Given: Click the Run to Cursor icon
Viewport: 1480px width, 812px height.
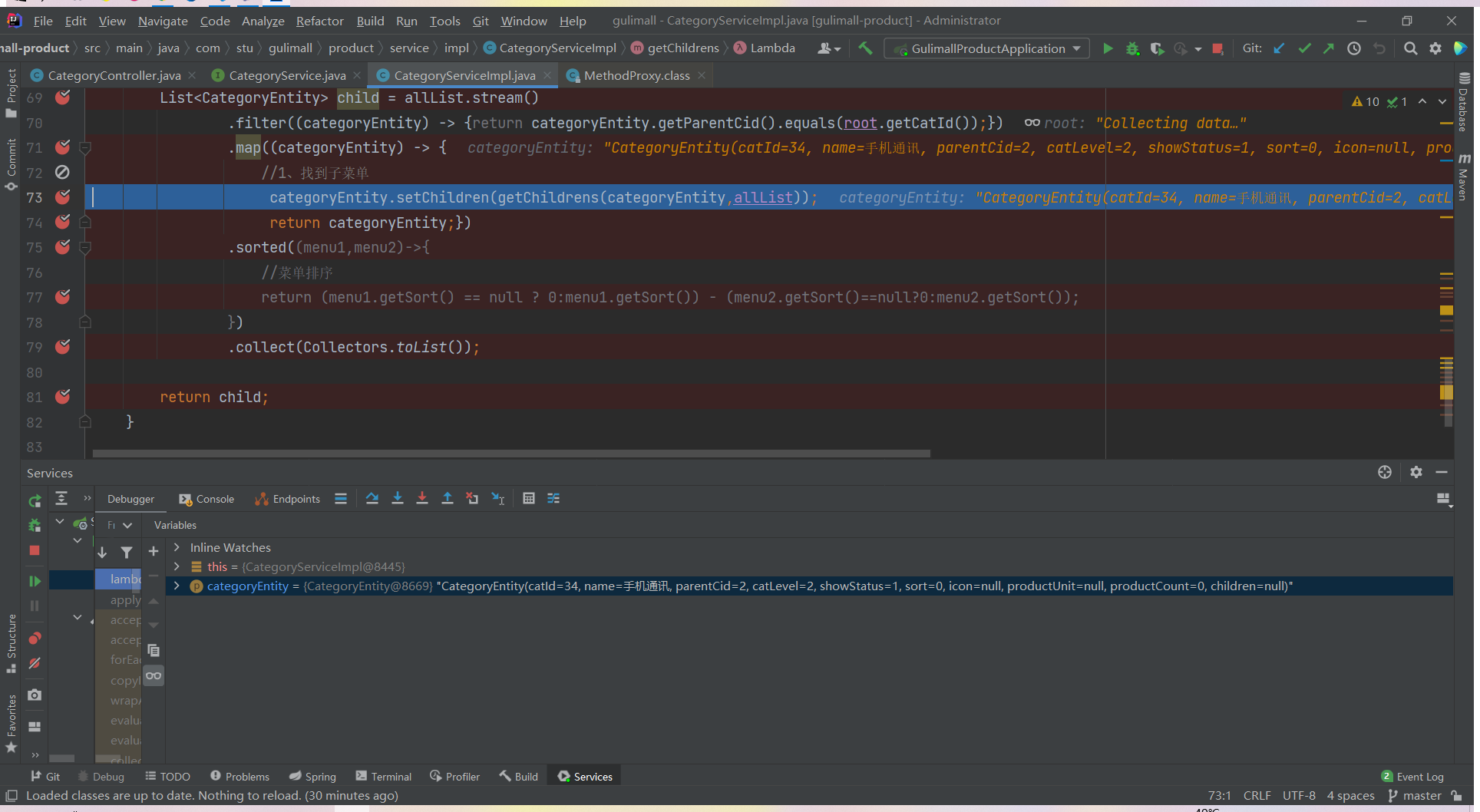Looking at the screenshot, I should (497, 499).
